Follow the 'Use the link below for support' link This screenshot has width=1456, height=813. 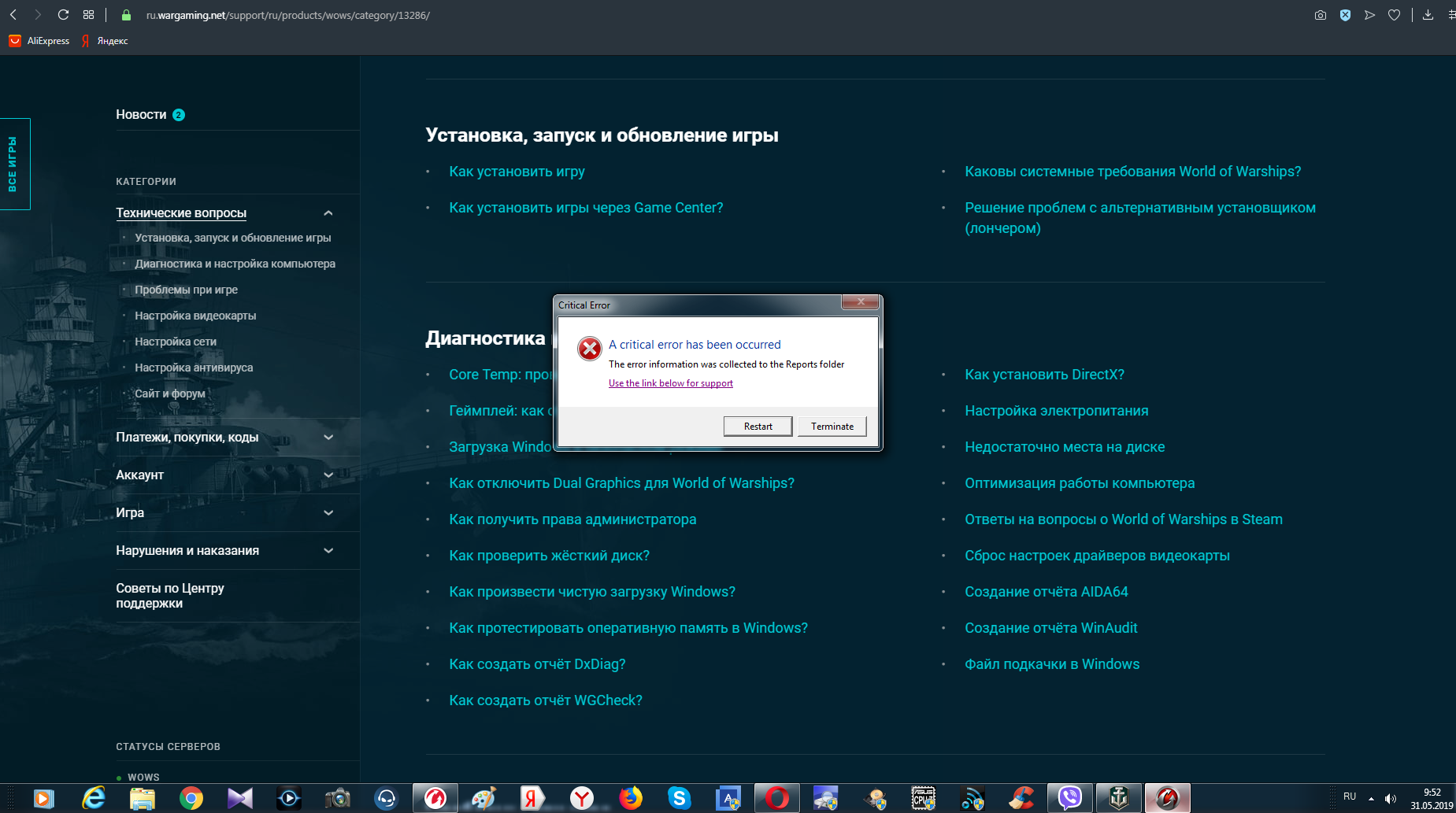tap(671, 383)
